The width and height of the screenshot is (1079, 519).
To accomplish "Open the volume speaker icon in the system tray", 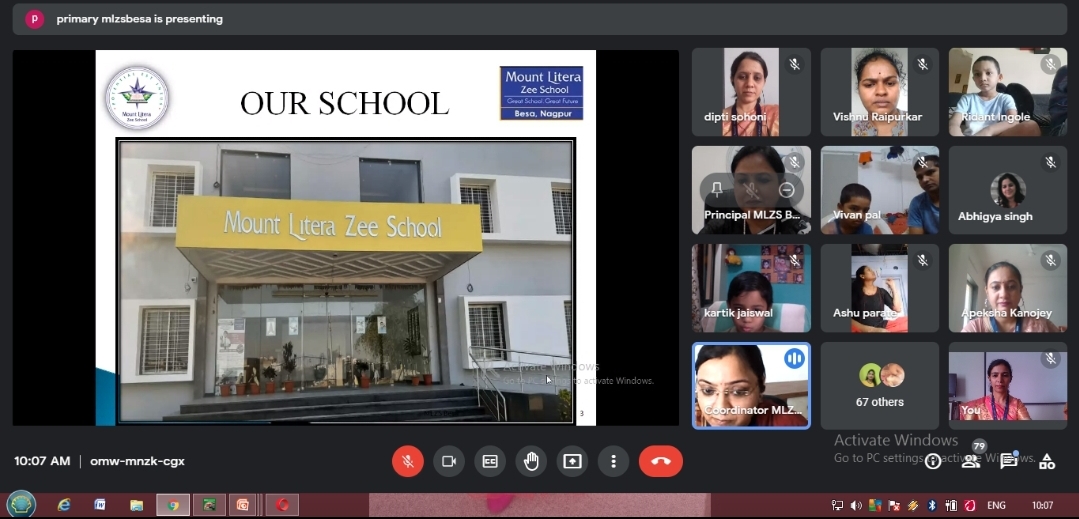I will 856,505.
